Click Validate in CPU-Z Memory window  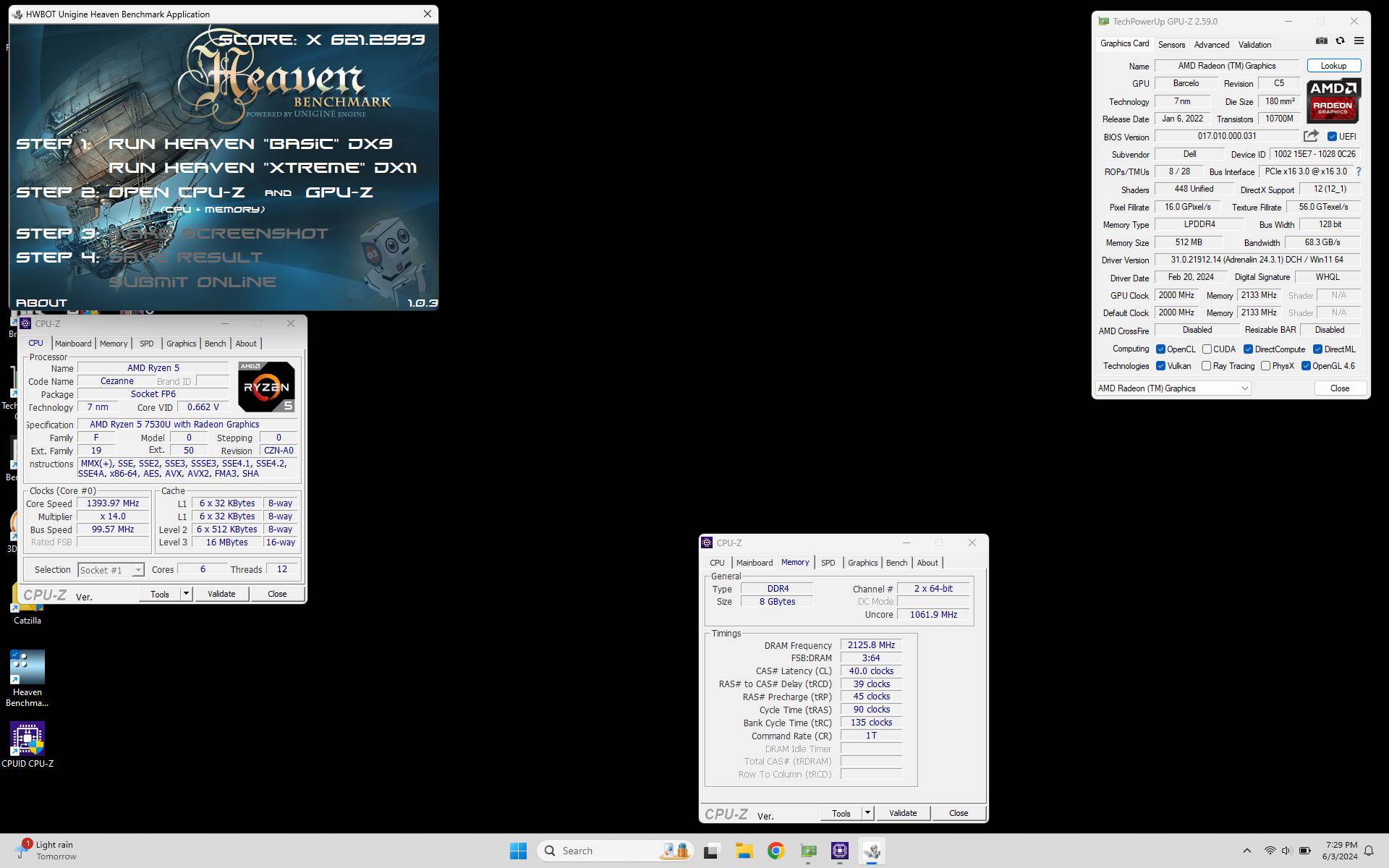[903, 813]
